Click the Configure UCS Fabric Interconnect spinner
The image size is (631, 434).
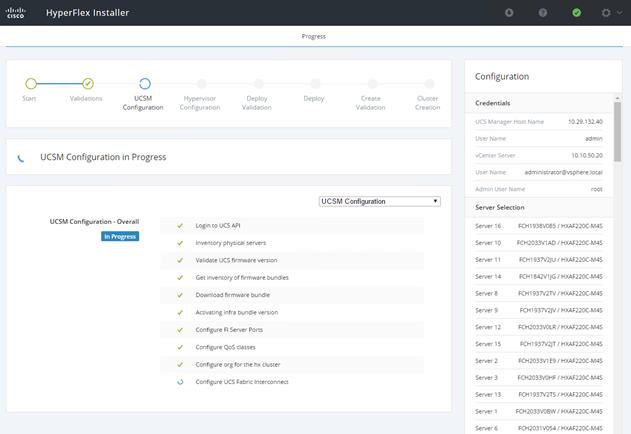click(180, 382)
